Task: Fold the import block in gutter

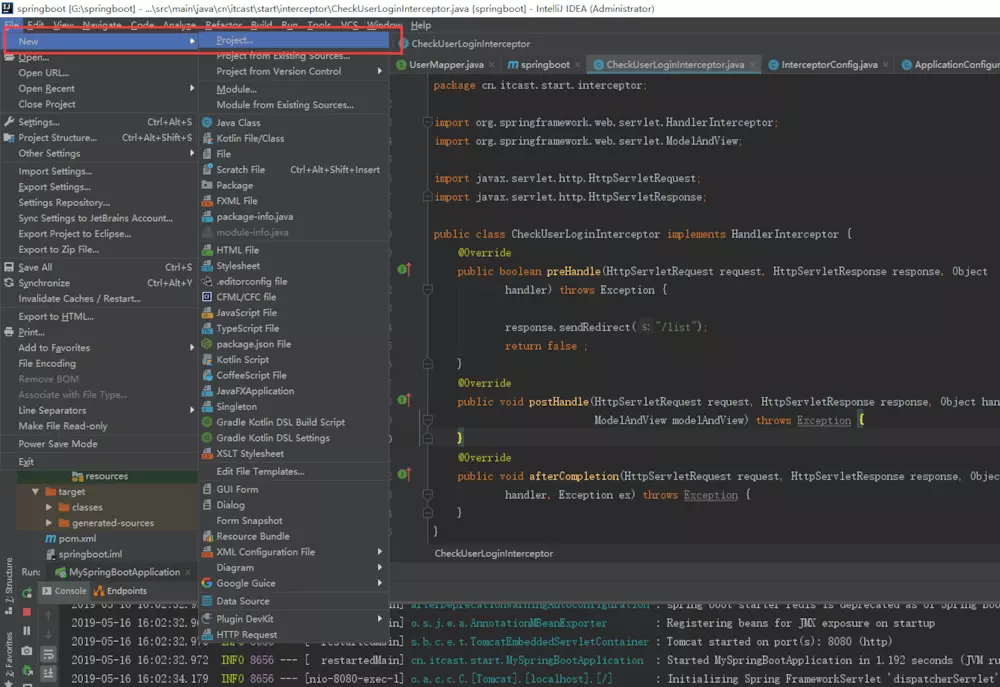Action: click(x=428, y=122)
